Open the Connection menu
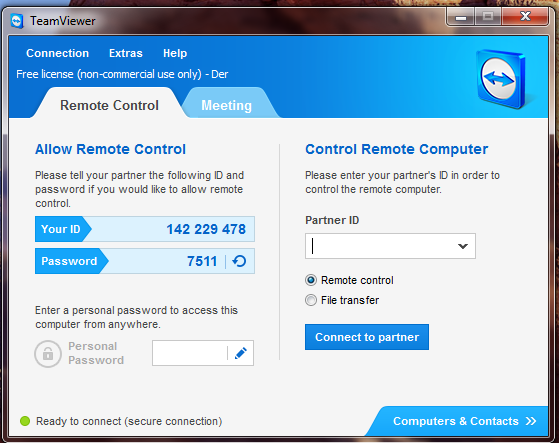 point(57,53)
